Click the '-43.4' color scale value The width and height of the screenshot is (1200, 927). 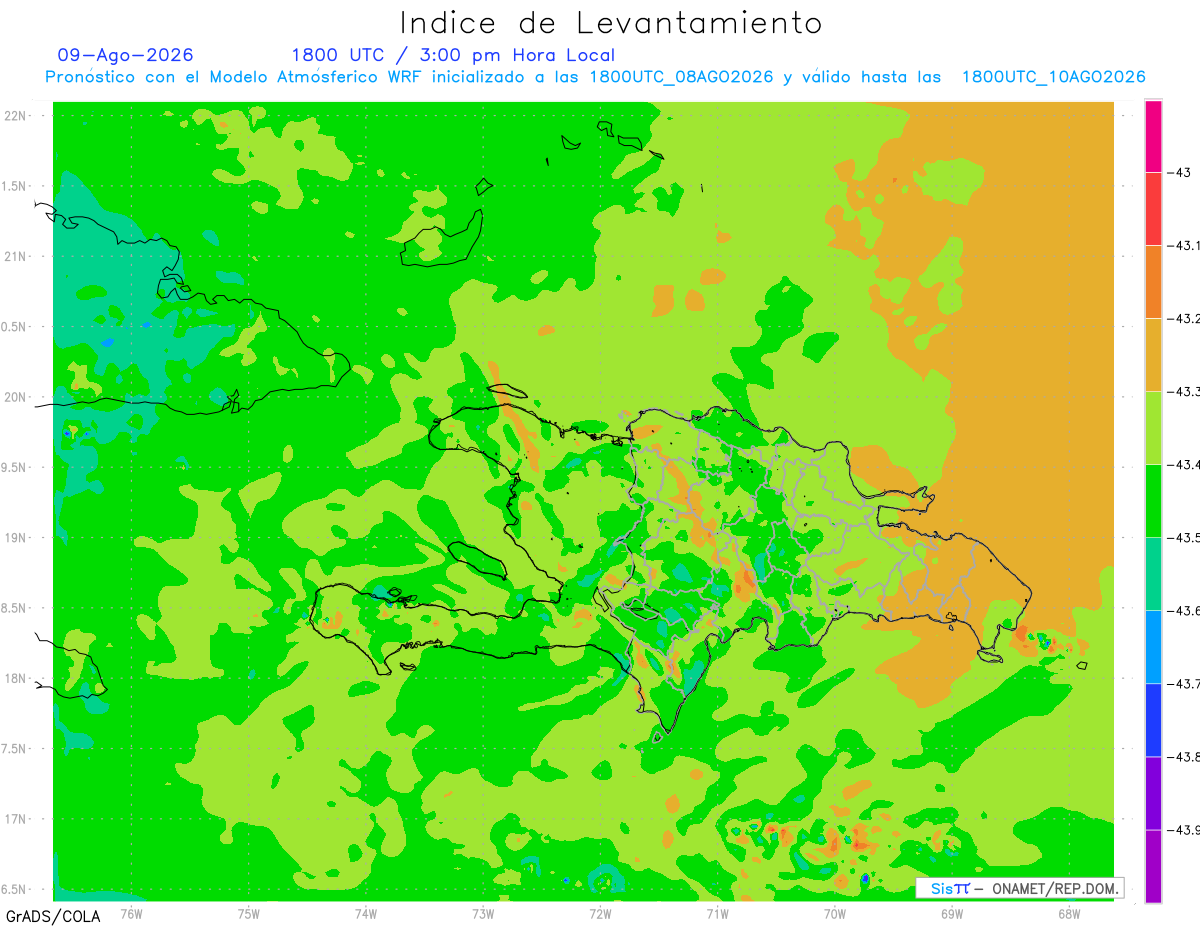tap(1184, 465)
